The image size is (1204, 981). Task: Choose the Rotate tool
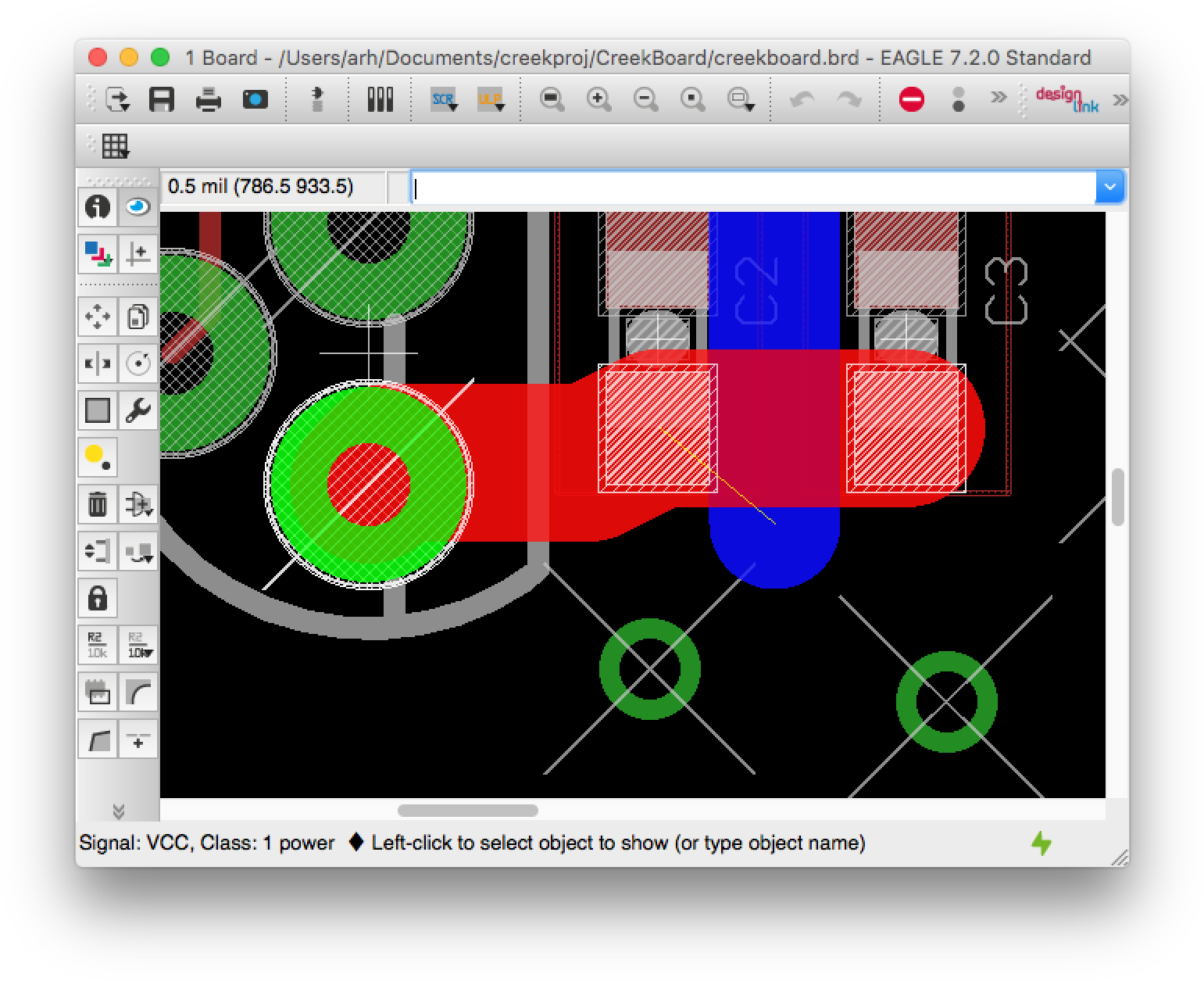click(x=138, y=363)
